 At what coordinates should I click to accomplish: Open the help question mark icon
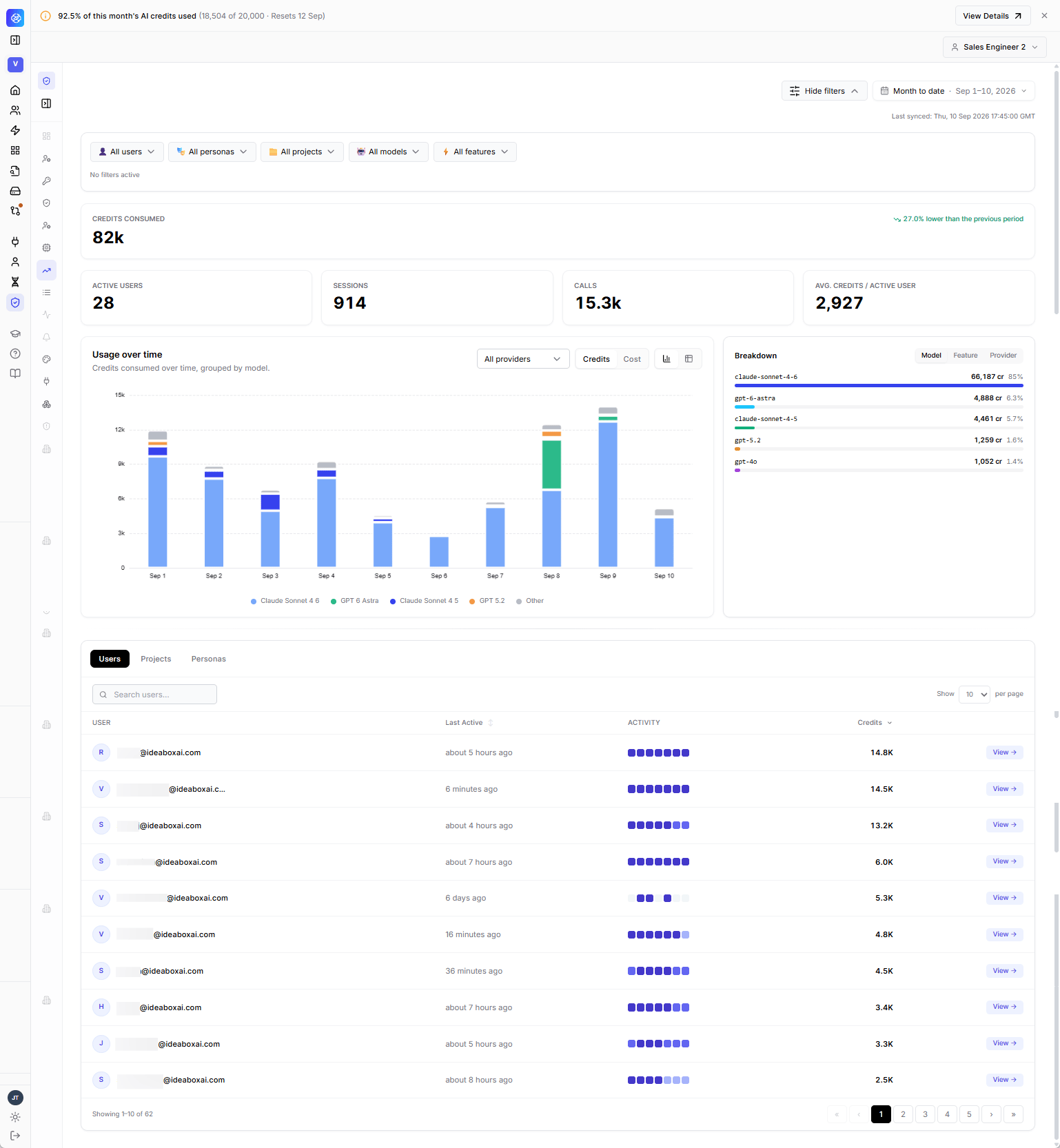(x=15, y=353)
